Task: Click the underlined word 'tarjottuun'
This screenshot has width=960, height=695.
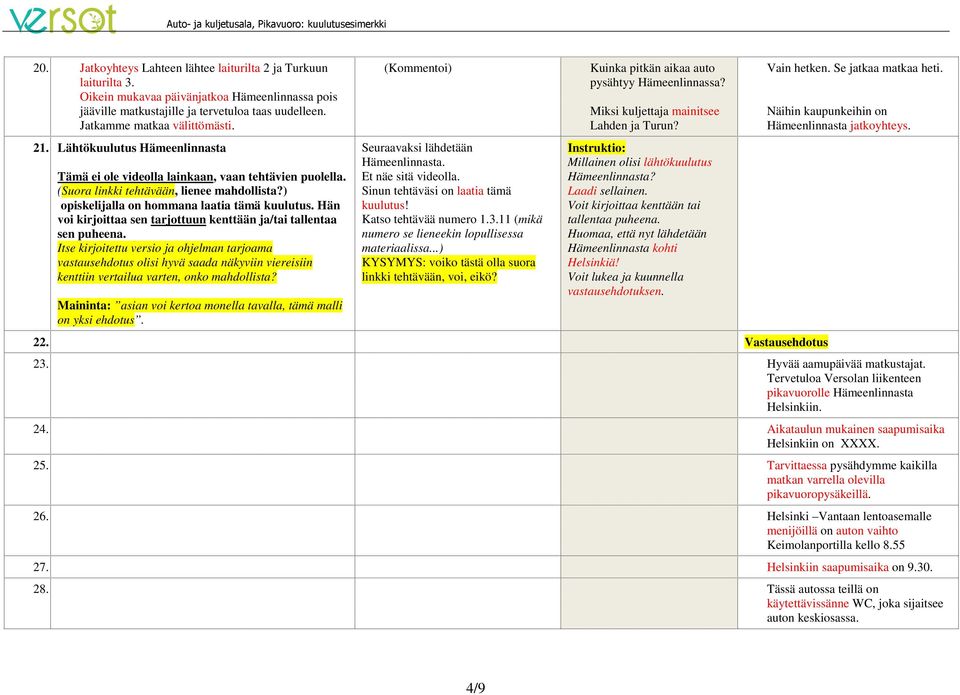Action: 178,219
